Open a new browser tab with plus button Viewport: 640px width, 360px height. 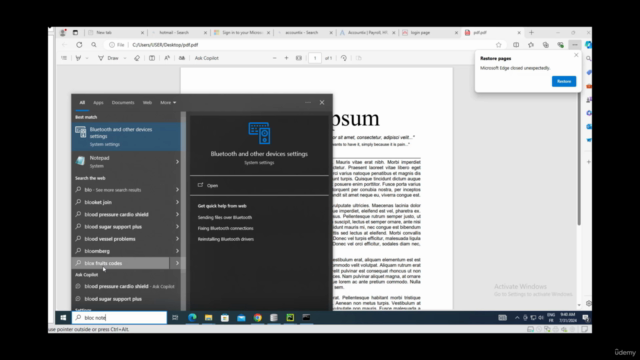tap(531, 33)
